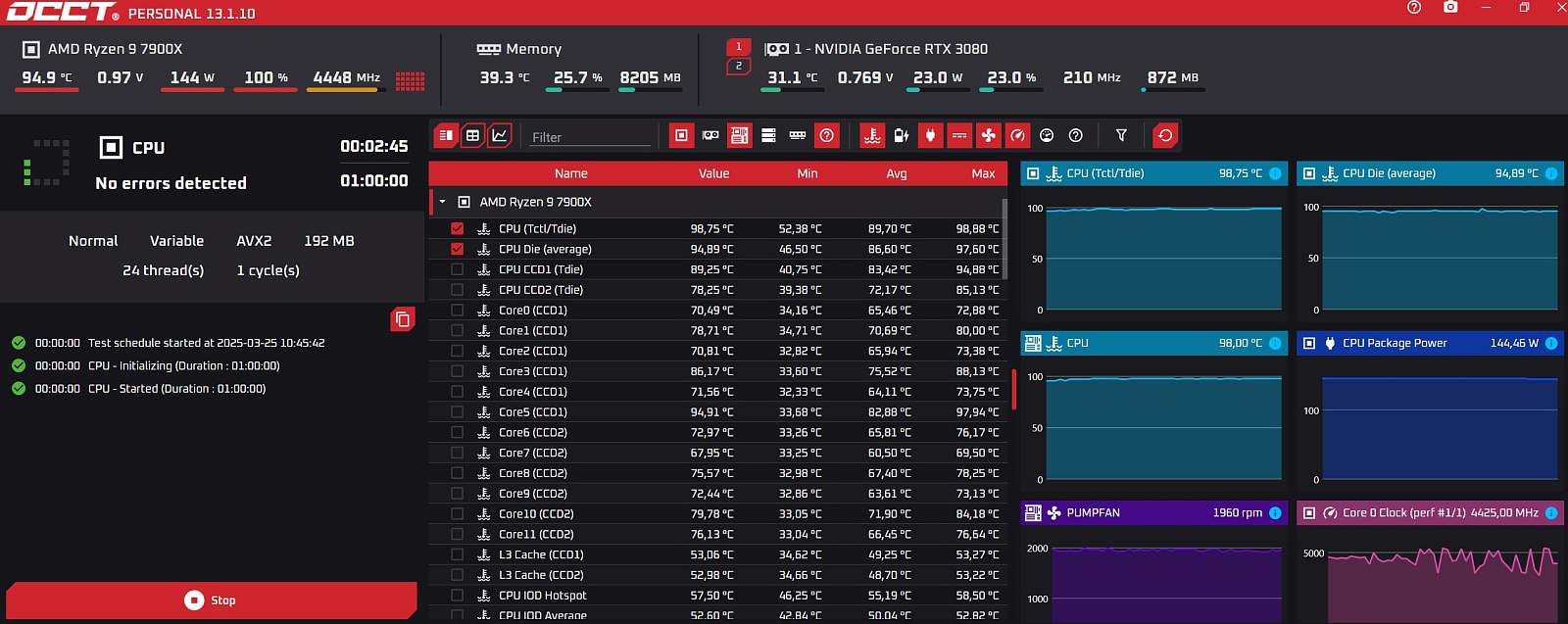Toggle battery readings filter icon
Image resolution: width=1568 pixels, height=624 pixels.
tap(902, 135)
